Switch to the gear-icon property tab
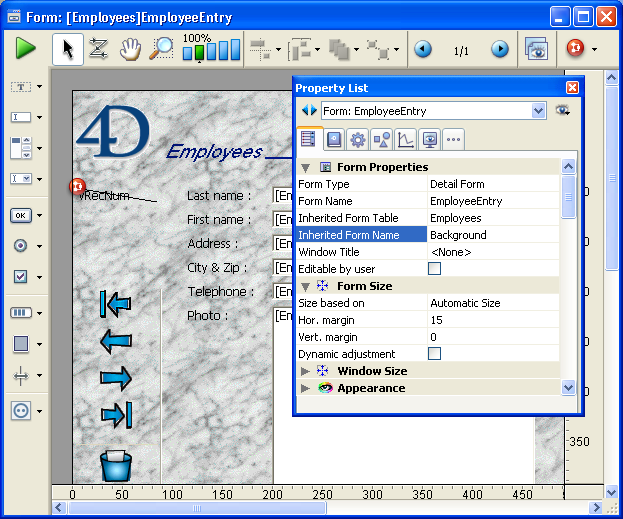Image resolution: width=623 pixels, height=519 pixels. (x=357, y=140)
